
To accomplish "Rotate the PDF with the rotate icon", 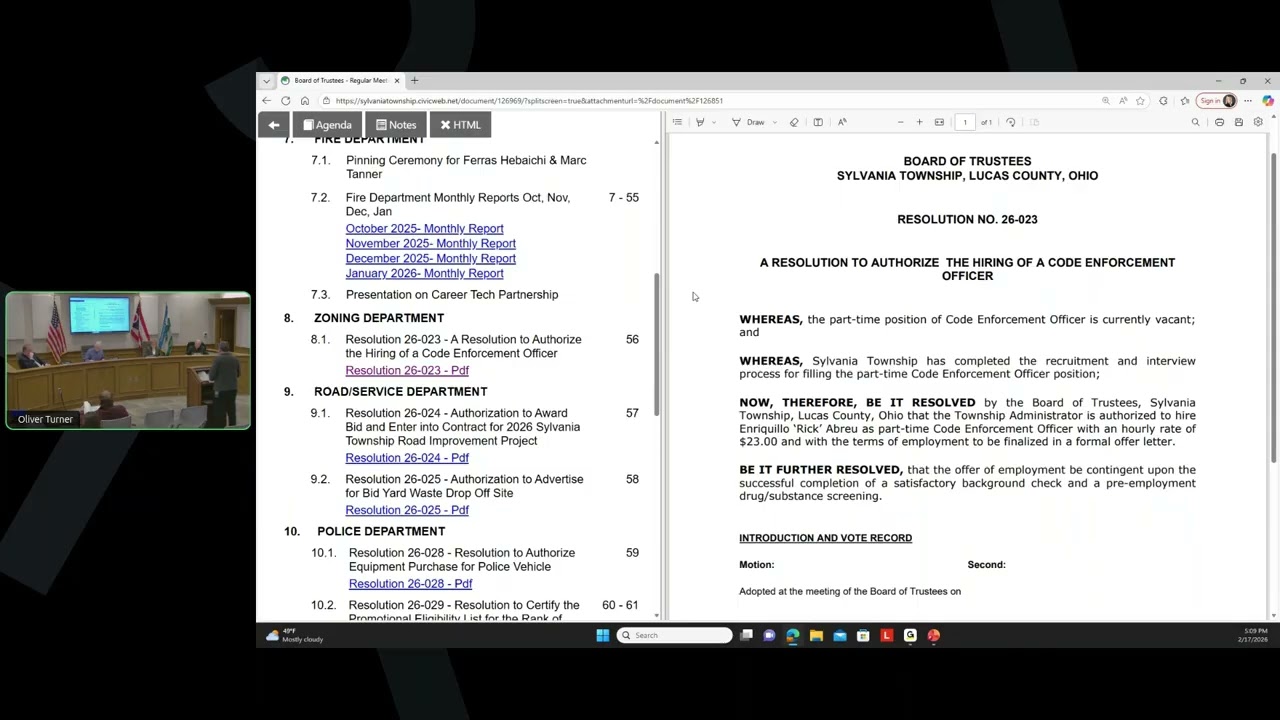I will click(1011, 122).
